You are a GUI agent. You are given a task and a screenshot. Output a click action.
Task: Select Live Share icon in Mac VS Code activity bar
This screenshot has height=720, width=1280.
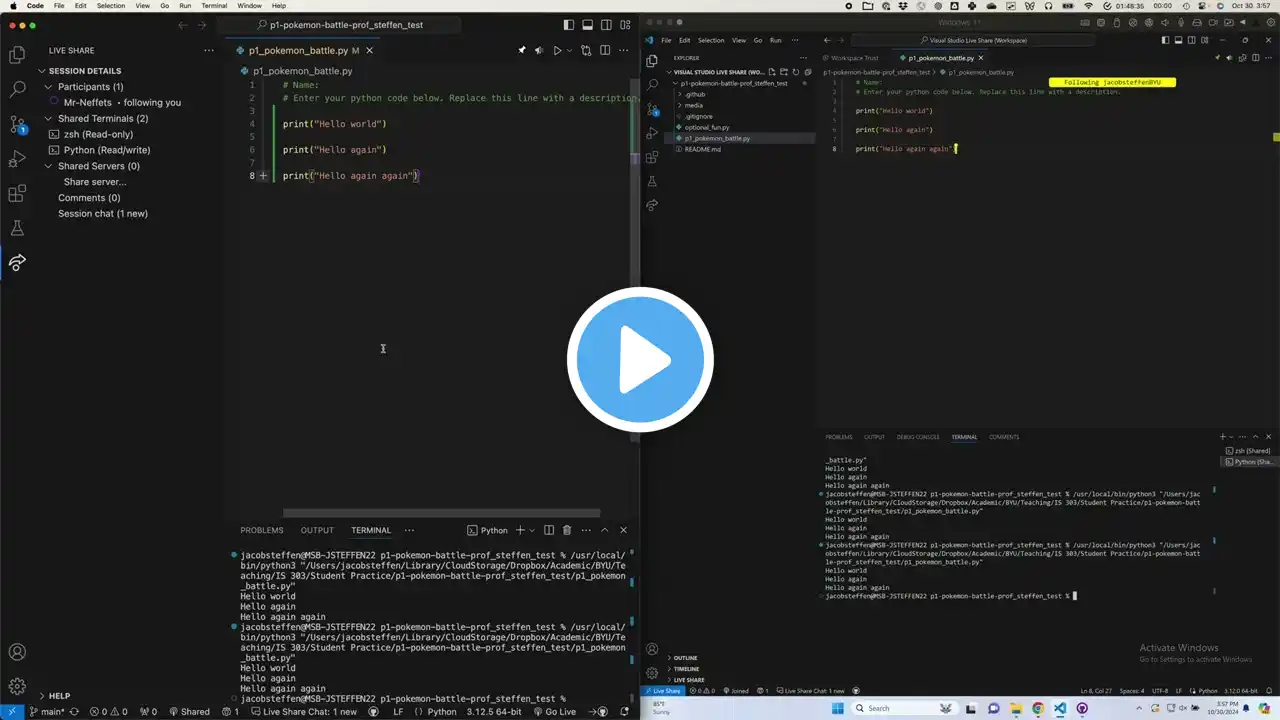17,263
